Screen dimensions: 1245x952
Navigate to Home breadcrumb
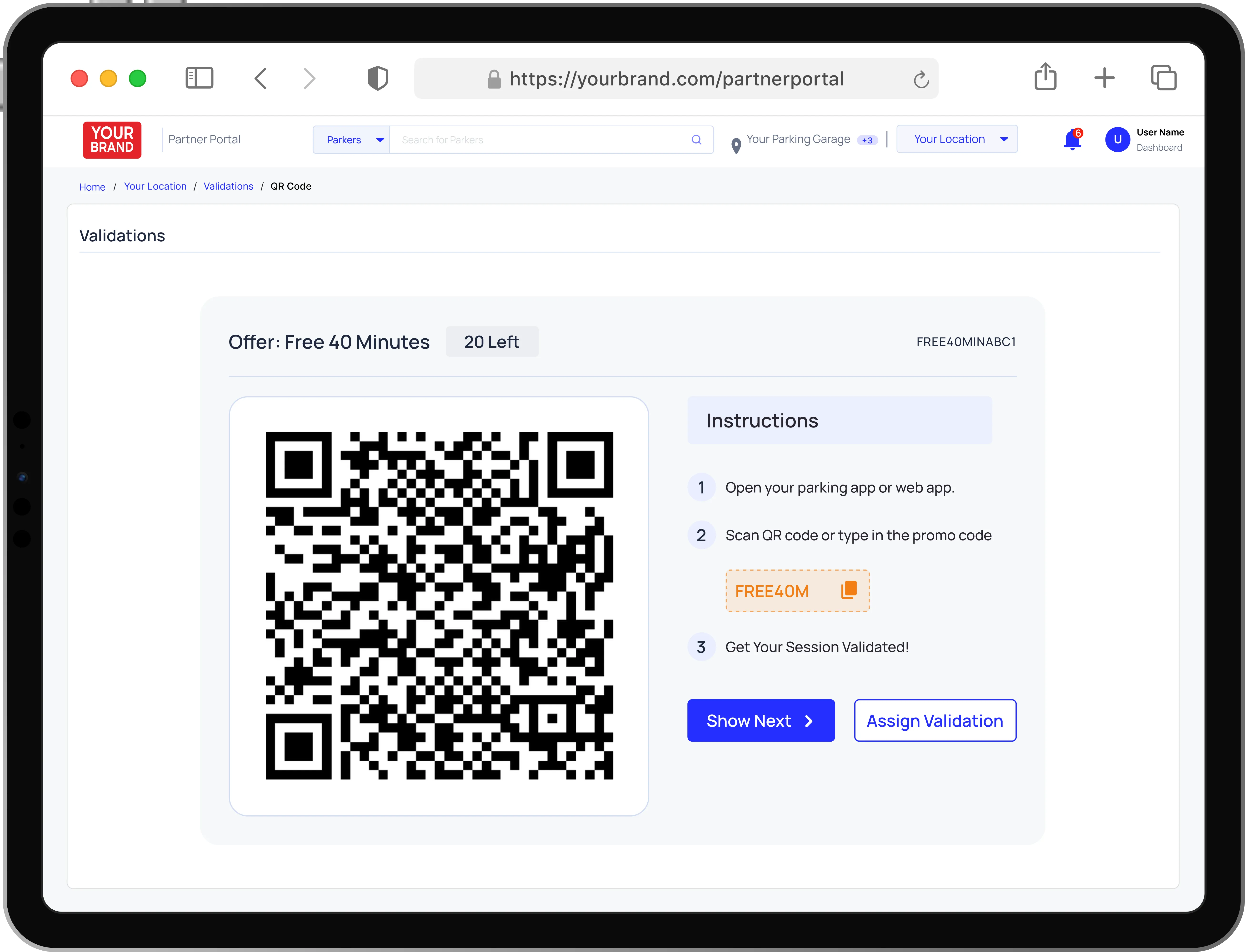pyautogui.click(x=92, y=187)
